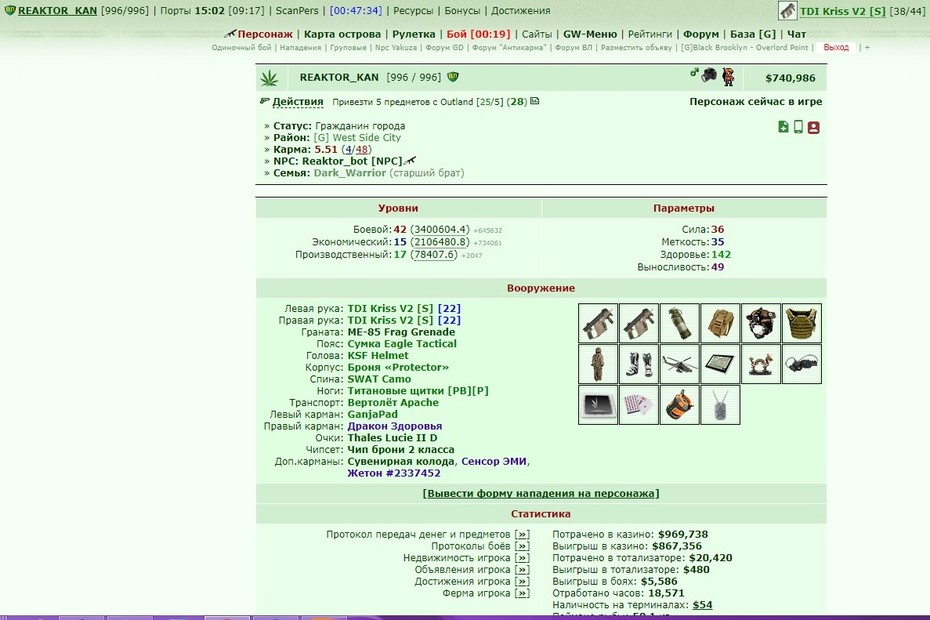Open Карта острова menu

pyautogui.click(x=342, y=34)
